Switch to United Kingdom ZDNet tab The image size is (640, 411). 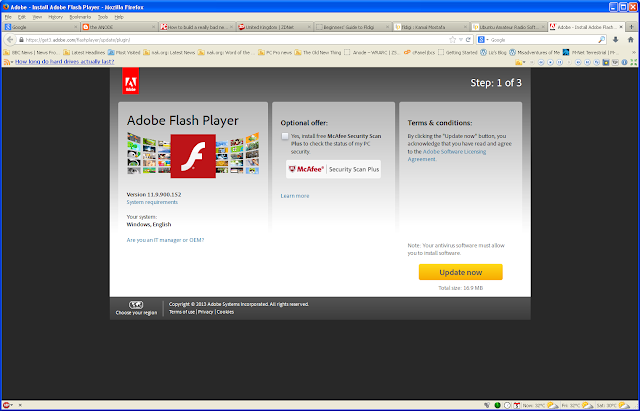275,27
